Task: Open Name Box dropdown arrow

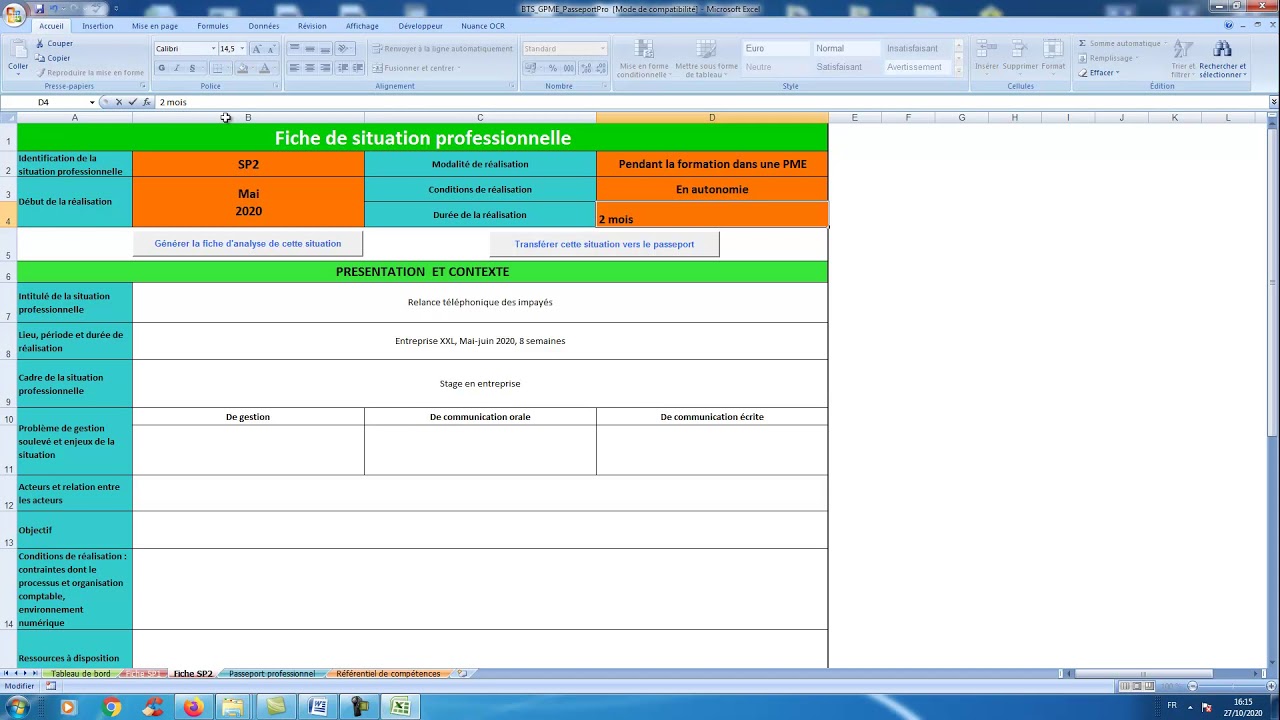Action: 92,102
